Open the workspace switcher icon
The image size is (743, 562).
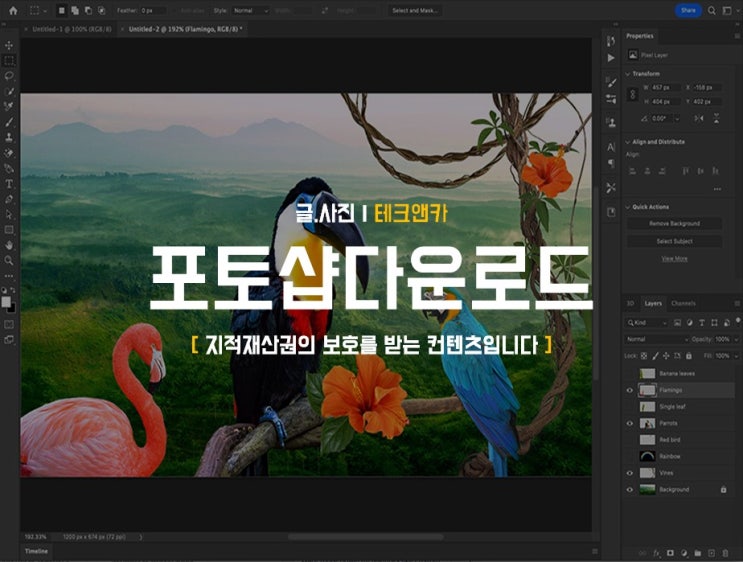point(727,10)
